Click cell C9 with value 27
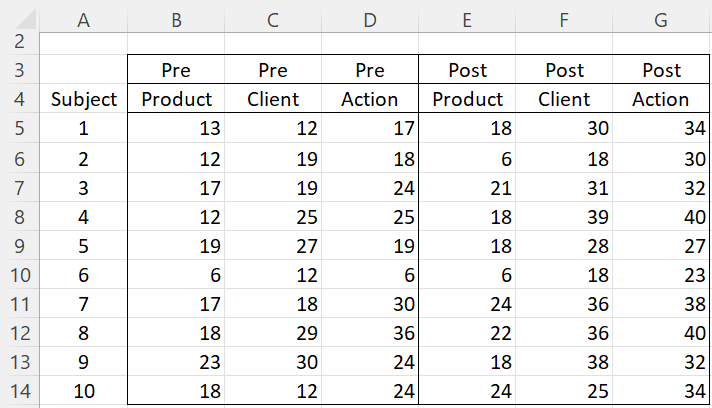The height and width of the screenshot is (408, 712). pyautogui.click(x=273, y=245)
